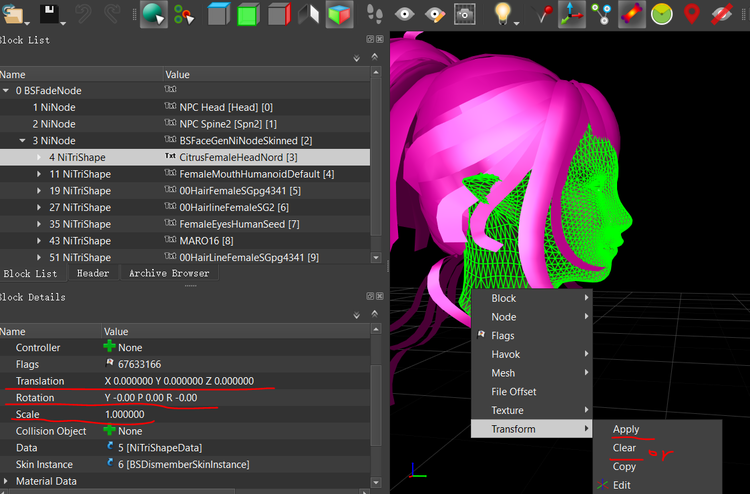Toggle Show Hidden crossed-out eye icon
The height and width of the screenshot is (494, 750).
pyautogui.click(x=721, y=14)
